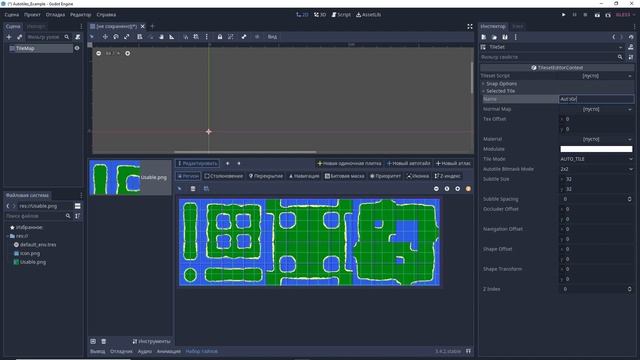Choose the Select mode arrow tool
640x360 pixels.
[x=92, y=37]
